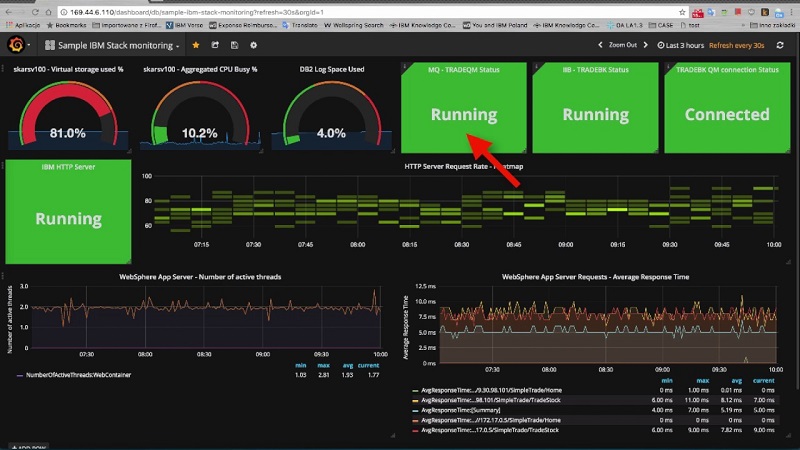The width and height of the screenshot is (800, 450).
Task: Sort response time legend by avg column
Action: [x=737, y=380]
